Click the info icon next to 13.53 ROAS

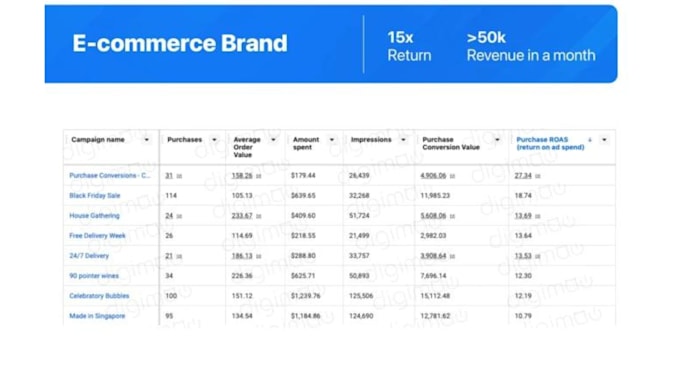(538, 256)
